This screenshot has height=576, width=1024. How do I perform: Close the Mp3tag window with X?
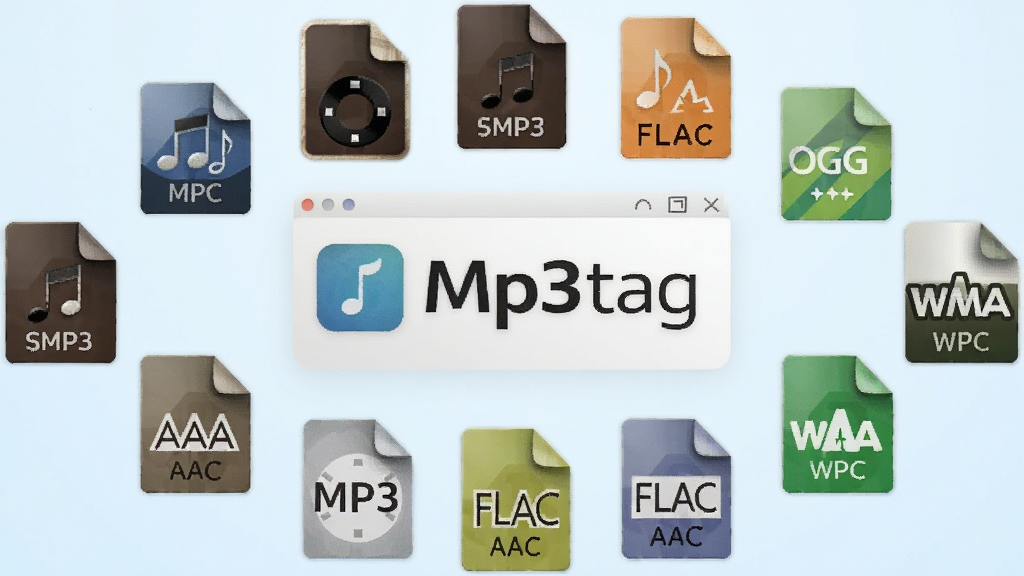click(x=711, y=205)
